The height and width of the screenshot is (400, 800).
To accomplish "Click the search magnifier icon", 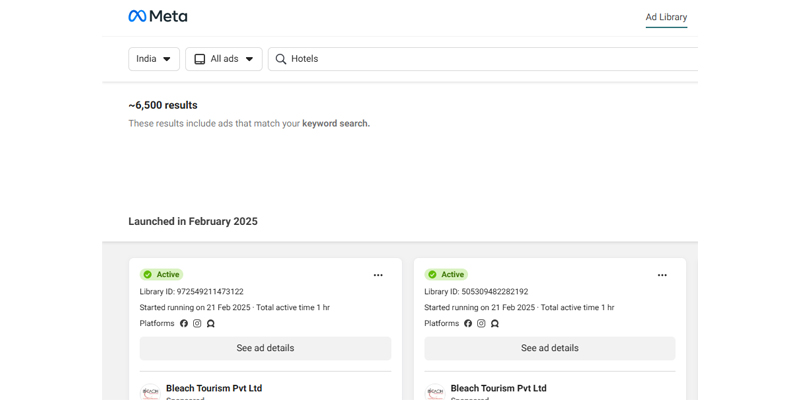I will pyautogui.click(x=281, y=59).
